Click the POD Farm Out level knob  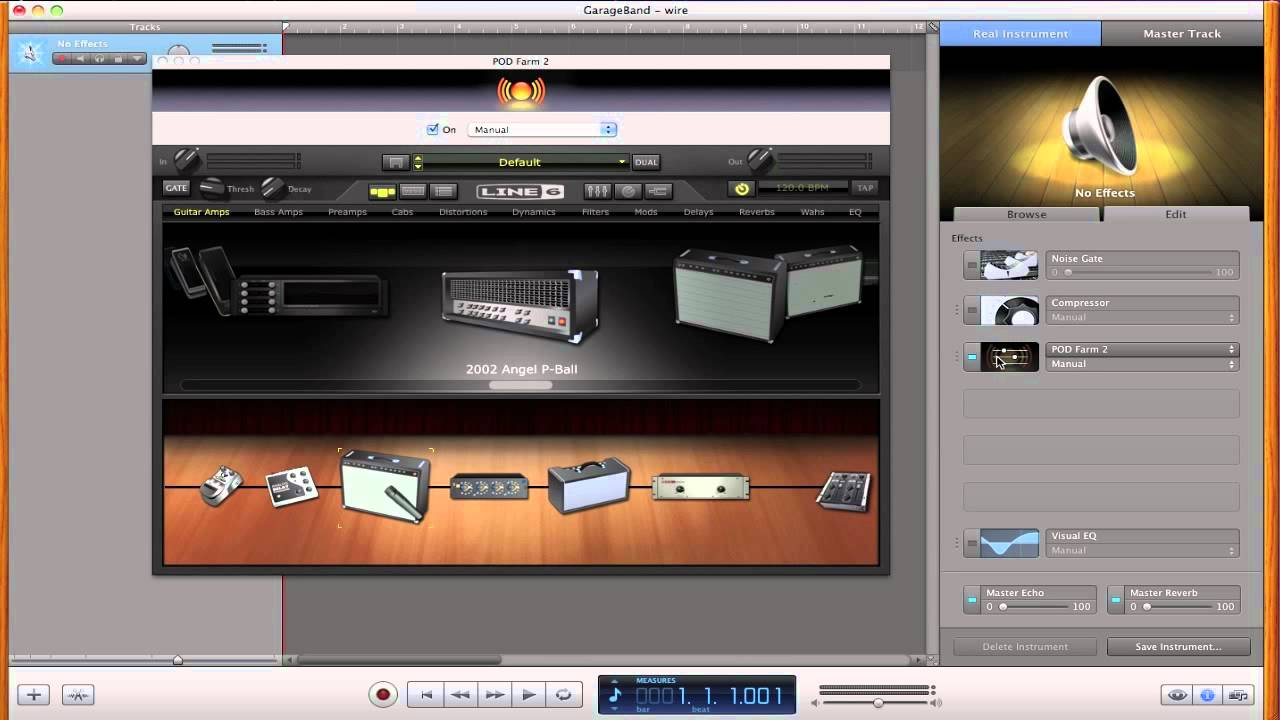coord(761,160)
